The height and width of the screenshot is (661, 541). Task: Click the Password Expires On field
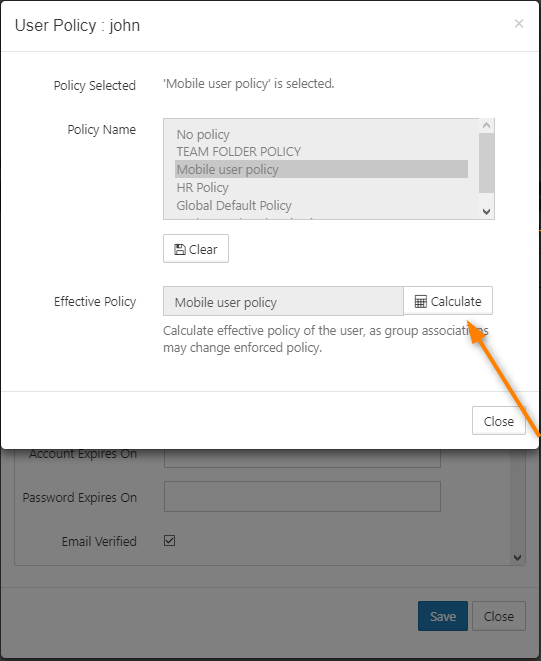tap(302, 497)
